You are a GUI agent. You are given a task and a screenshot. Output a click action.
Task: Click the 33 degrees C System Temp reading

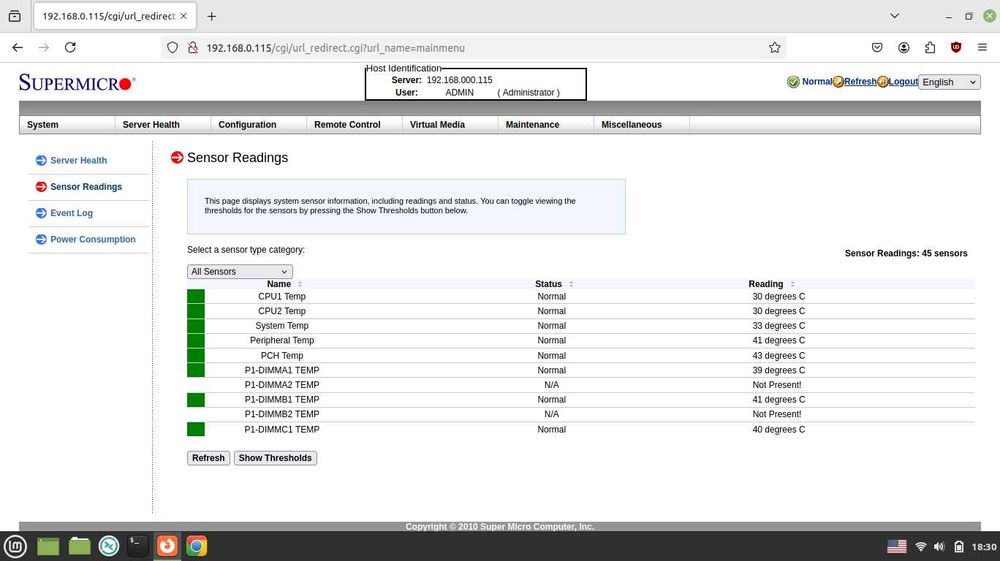click(778, 326)
